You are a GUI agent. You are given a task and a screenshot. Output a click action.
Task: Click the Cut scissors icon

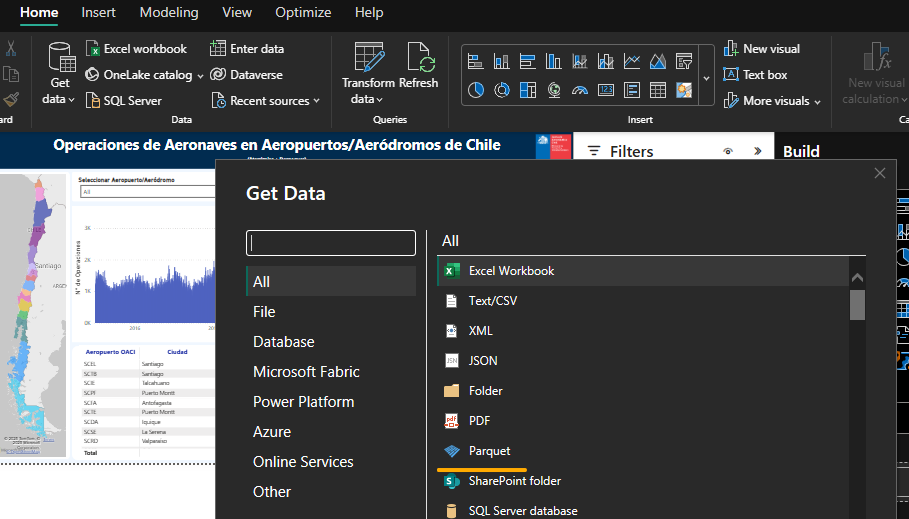point(10,49)
